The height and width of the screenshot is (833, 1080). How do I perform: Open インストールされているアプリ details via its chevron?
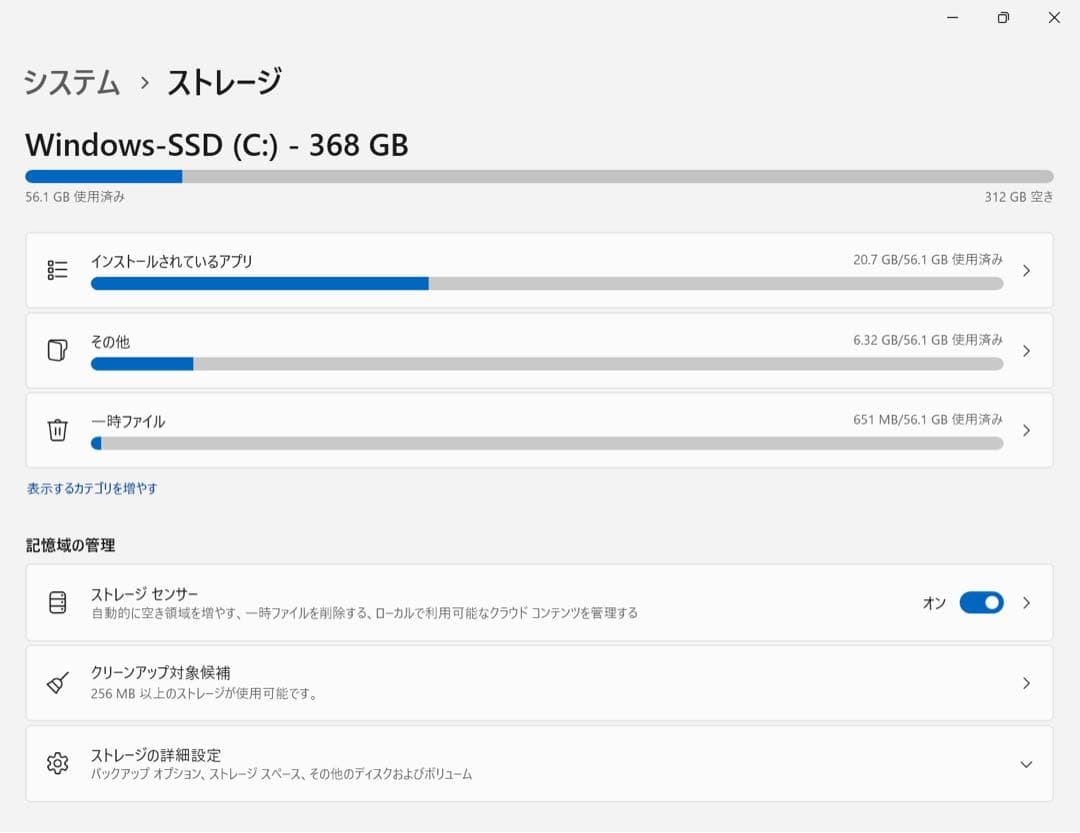pyautogui.click(x=1025, y=270)
